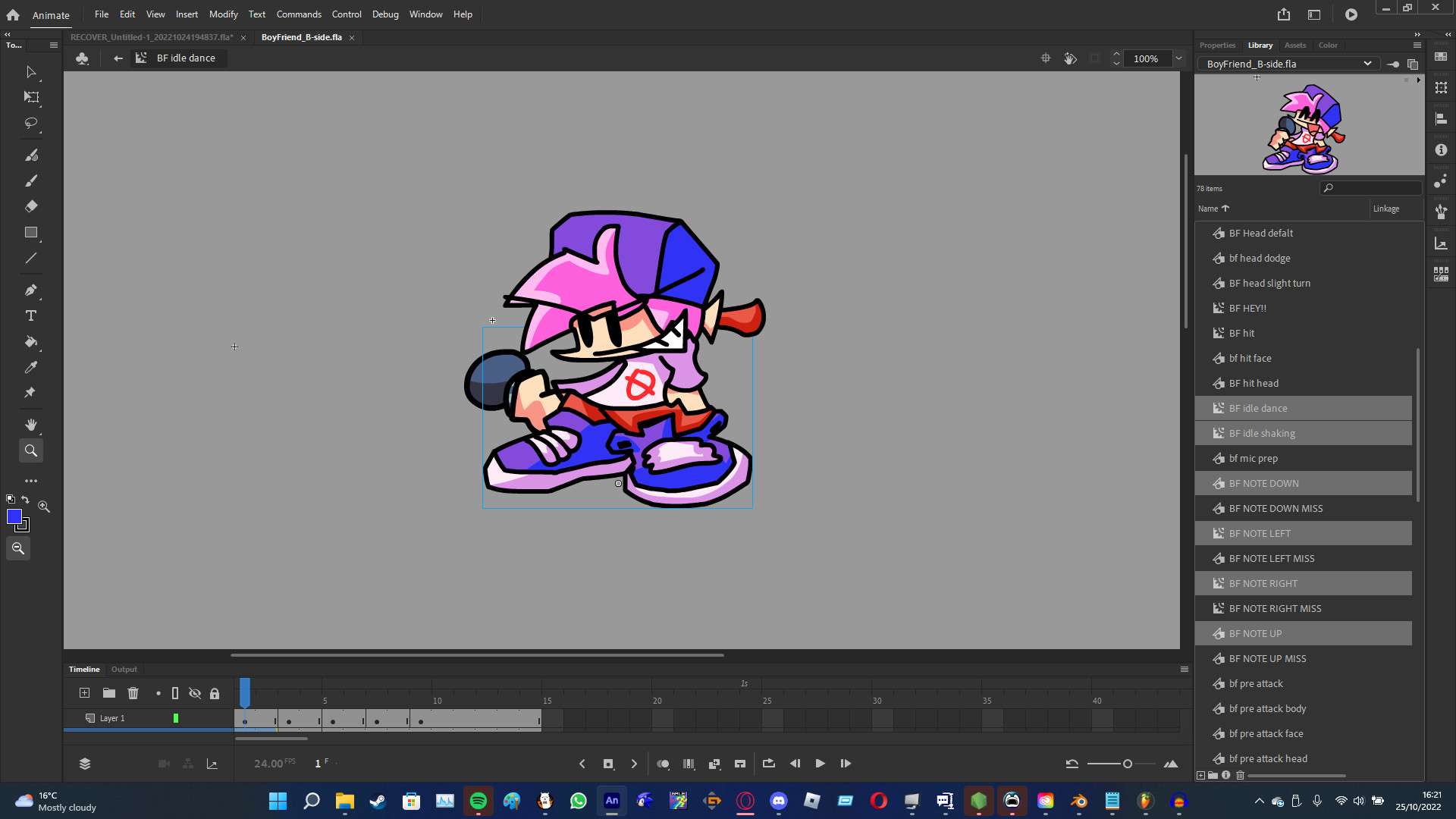Viewport: 1456px width, 819px height.
Task: Go back with the arrow button
Action: click(x=118, y=58)
